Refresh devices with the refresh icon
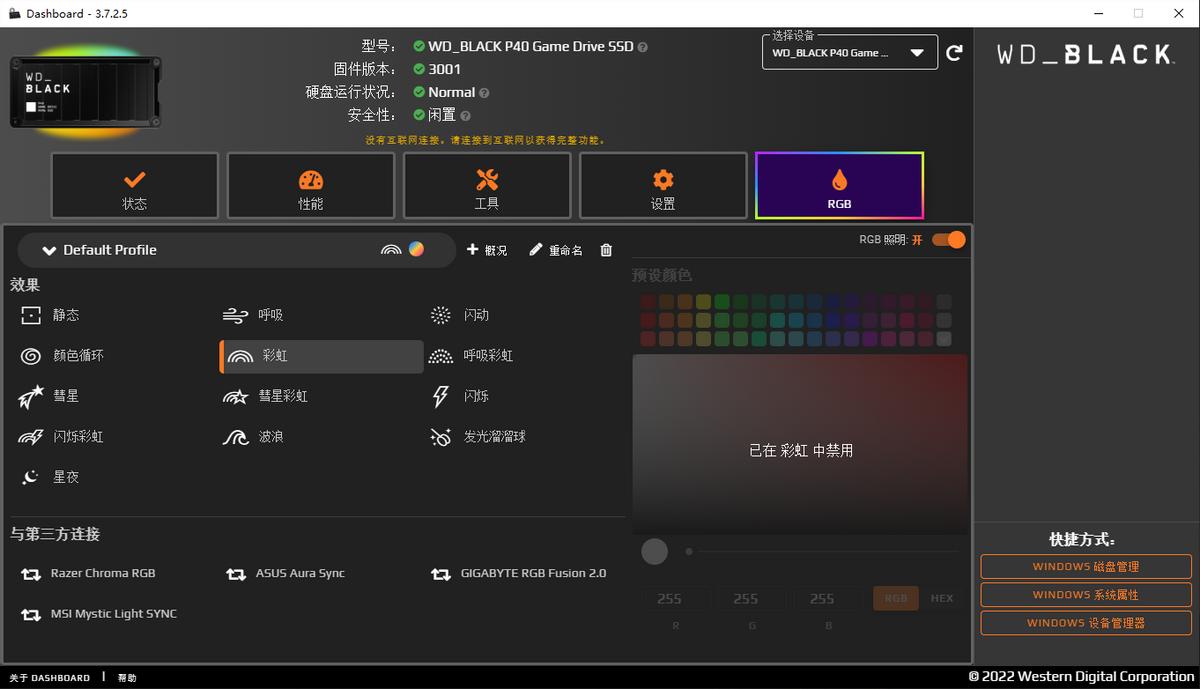Screen dimensions: 1200x689 [x=954, y=52]
